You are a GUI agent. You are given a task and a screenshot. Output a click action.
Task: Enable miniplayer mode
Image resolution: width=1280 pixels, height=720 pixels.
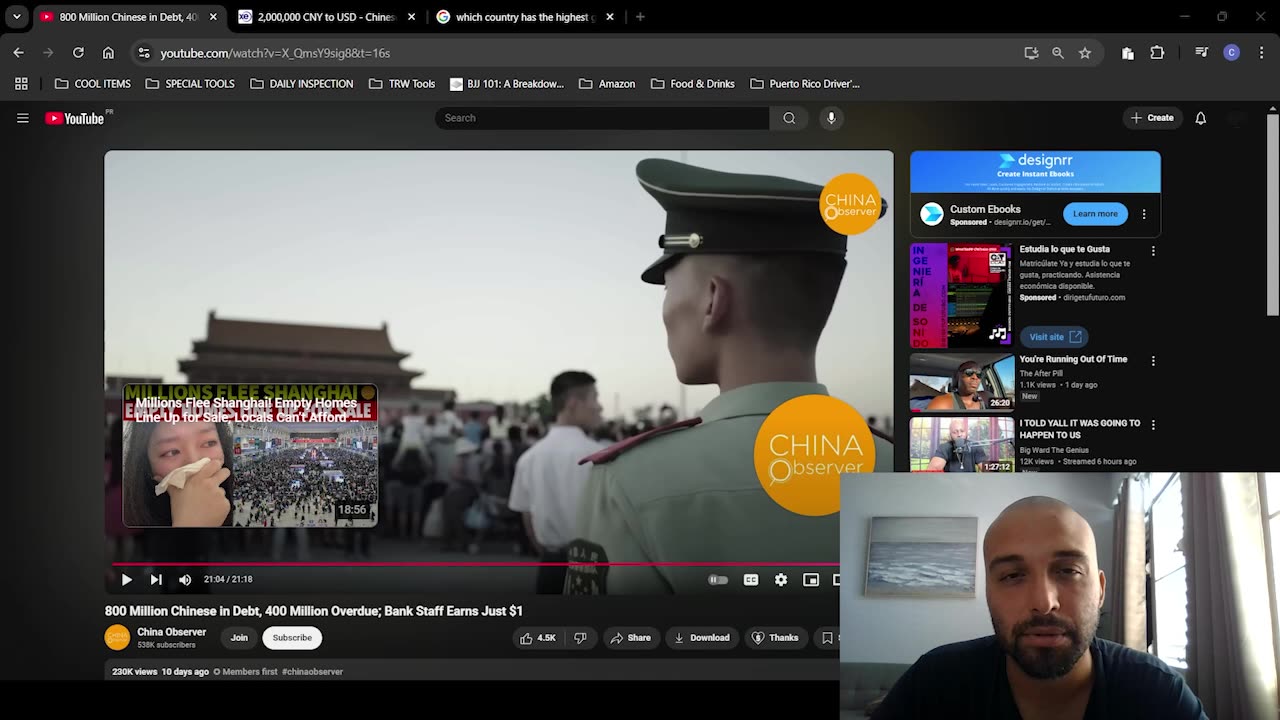(811, 580)
